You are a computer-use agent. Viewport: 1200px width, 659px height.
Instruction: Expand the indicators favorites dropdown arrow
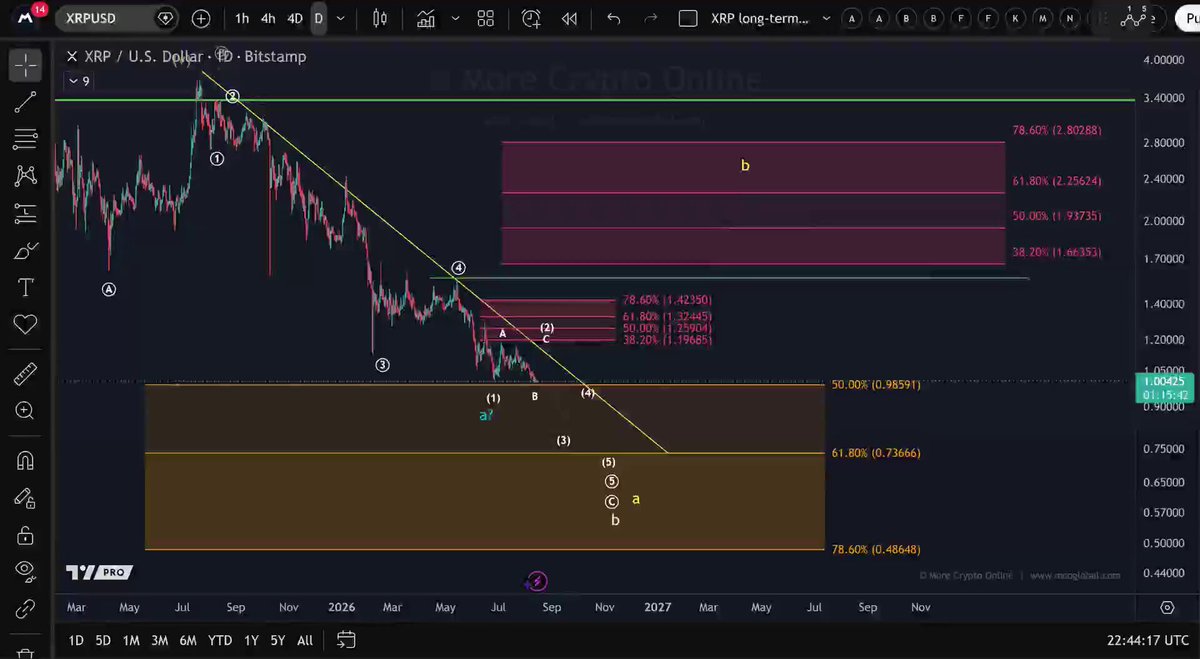pos(455,18)
